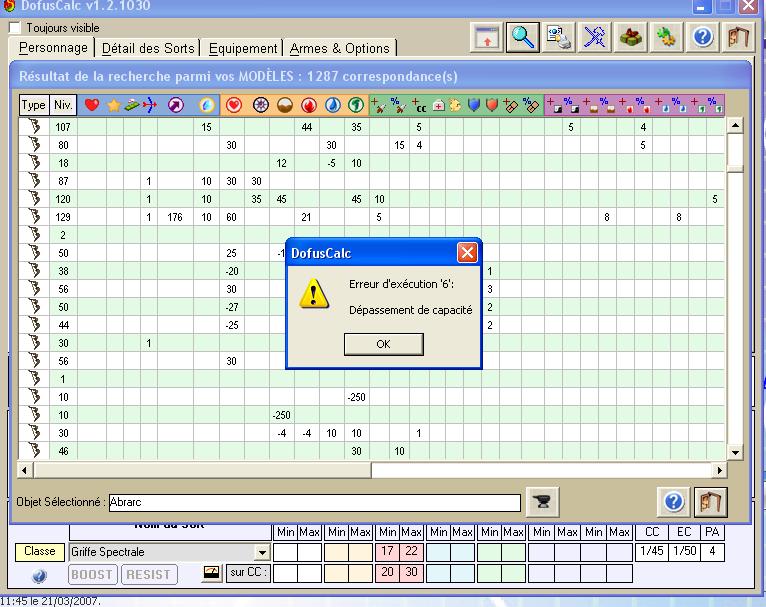This screenshot has height=607, width=766.
Task: Click the 1/50 EC value cell
Action: pos(684,551)
